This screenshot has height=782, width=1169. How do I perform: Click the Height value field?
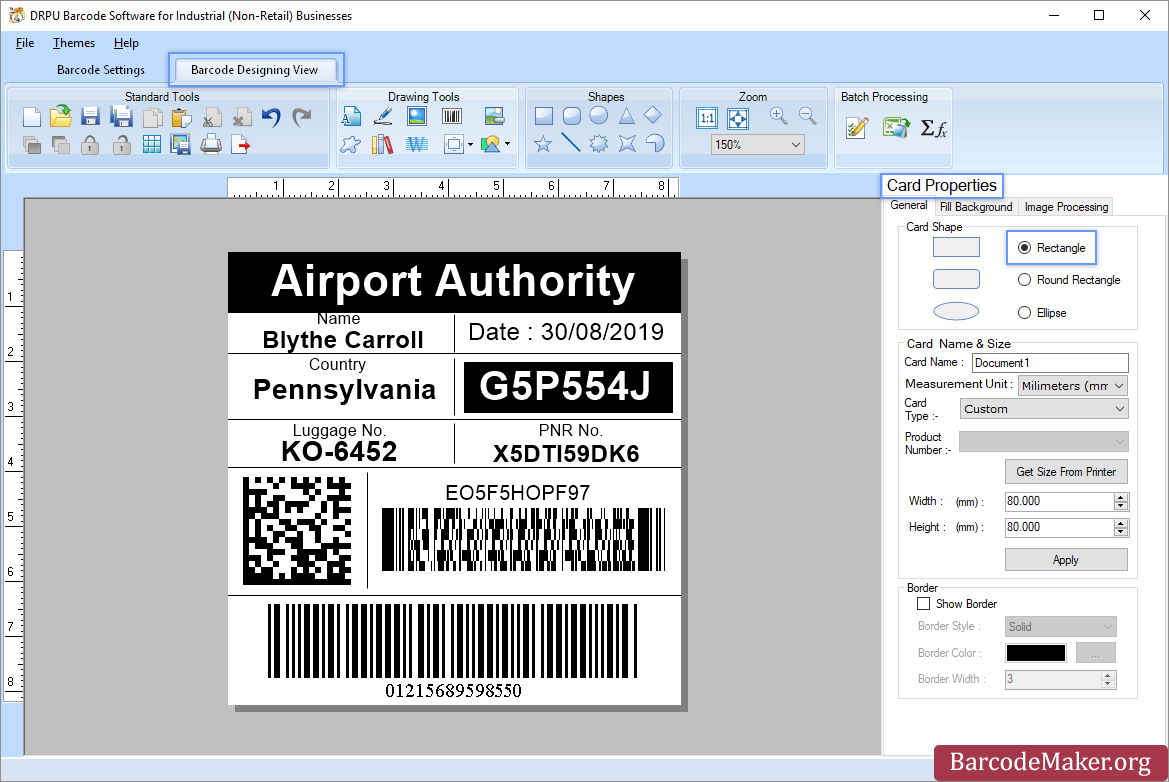point(1059,527)
